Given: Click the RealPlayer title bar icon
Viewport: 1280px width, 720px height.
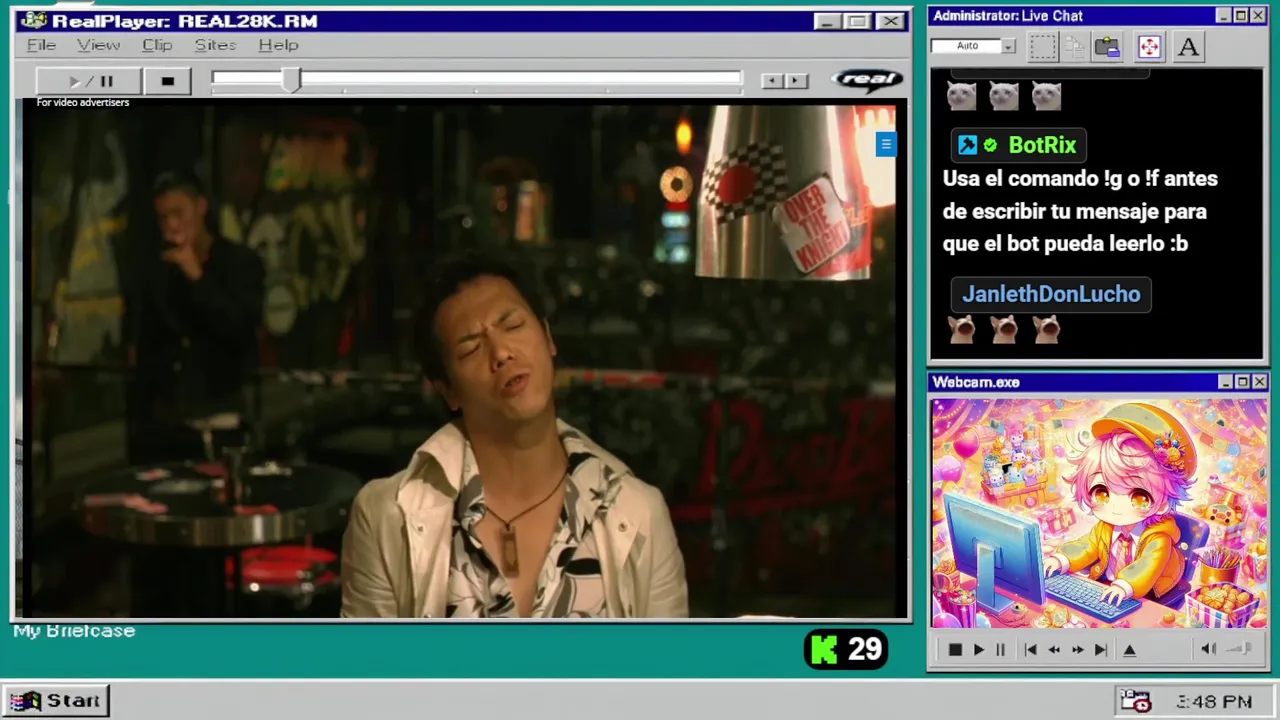Looking at the screenshot, I should (x=33, y=21).
